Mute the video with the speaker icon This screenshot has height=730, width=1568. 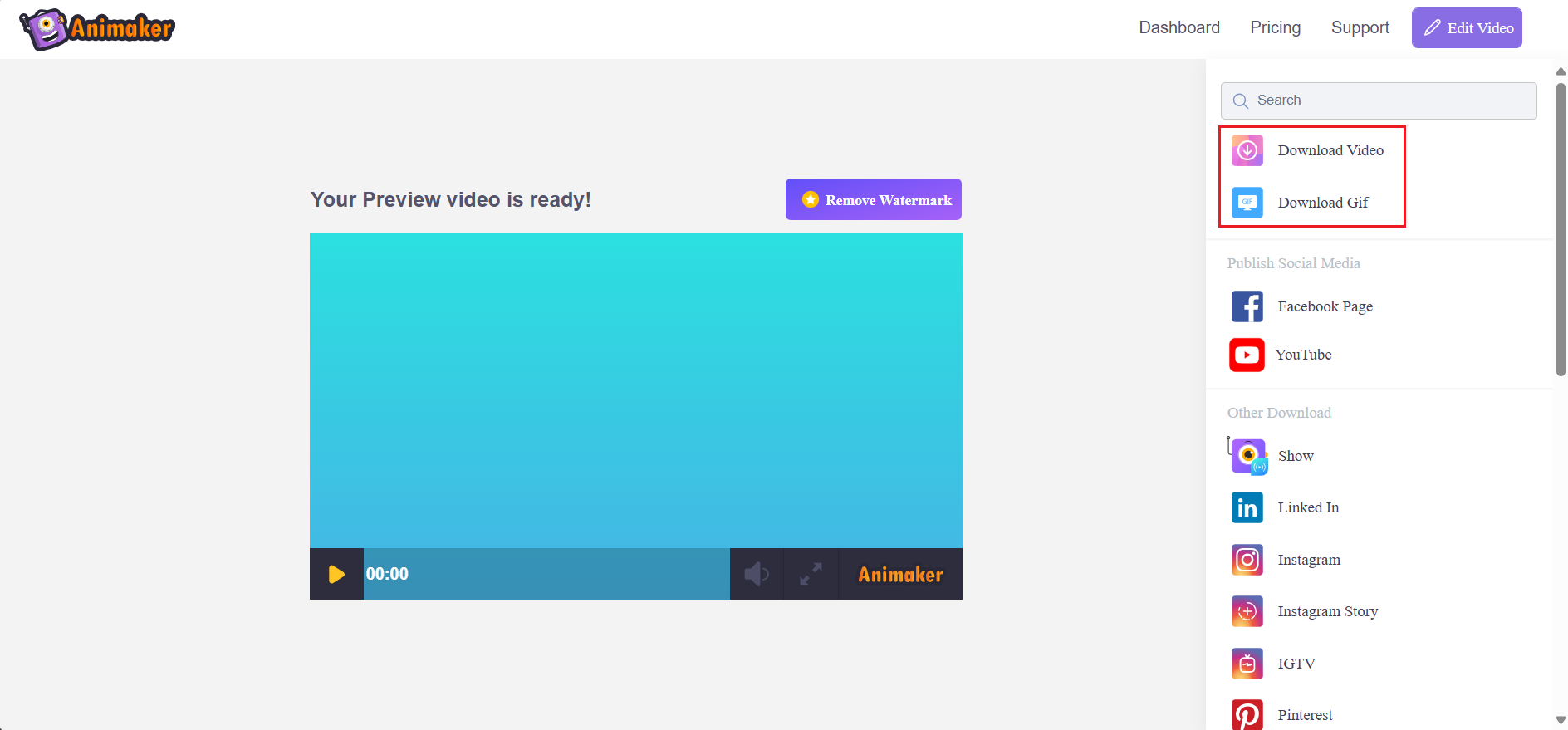[x=756, y=574]
